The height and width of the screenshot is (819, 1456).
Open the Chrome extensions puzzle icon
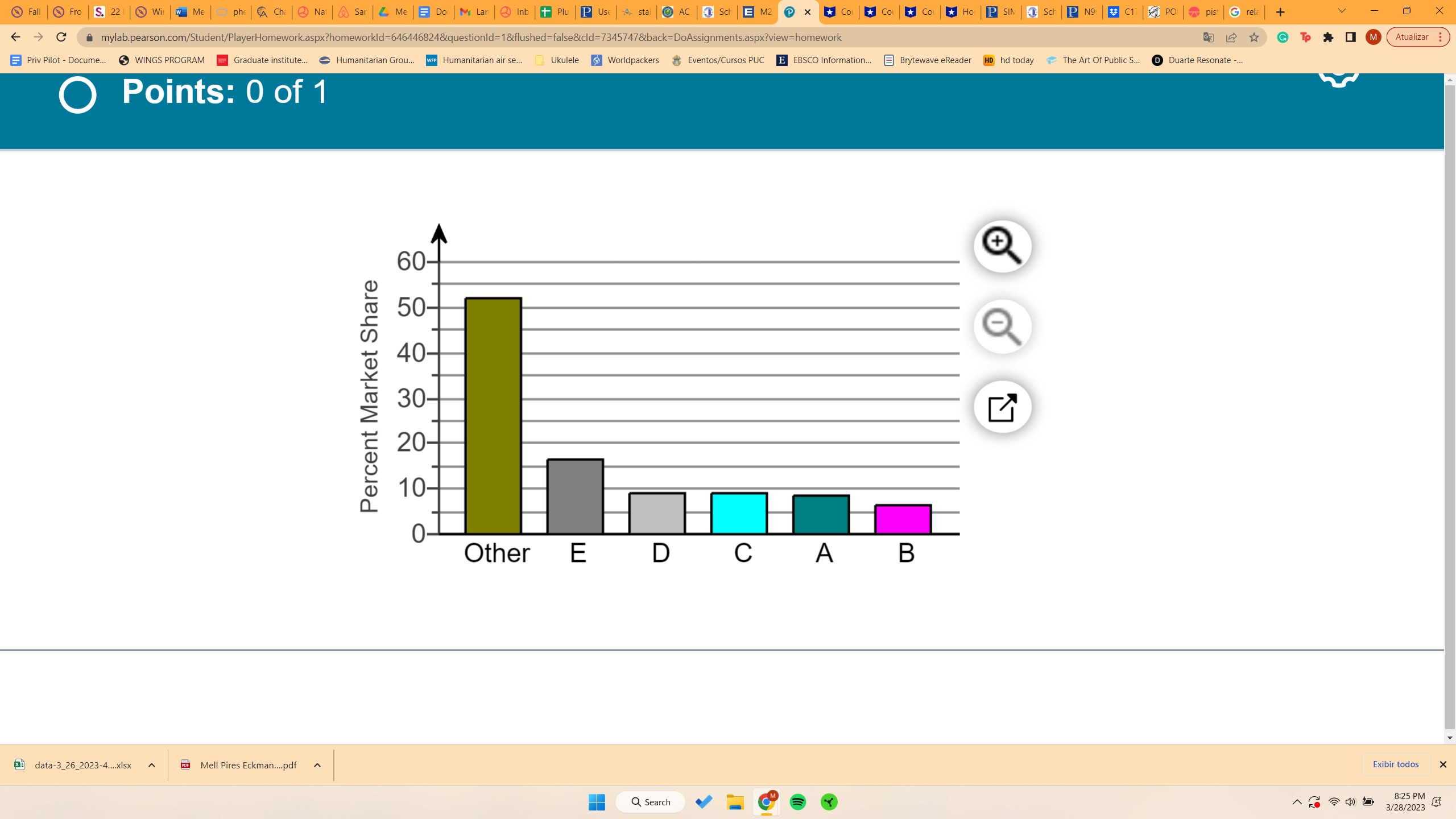(x=1328, y=38)
